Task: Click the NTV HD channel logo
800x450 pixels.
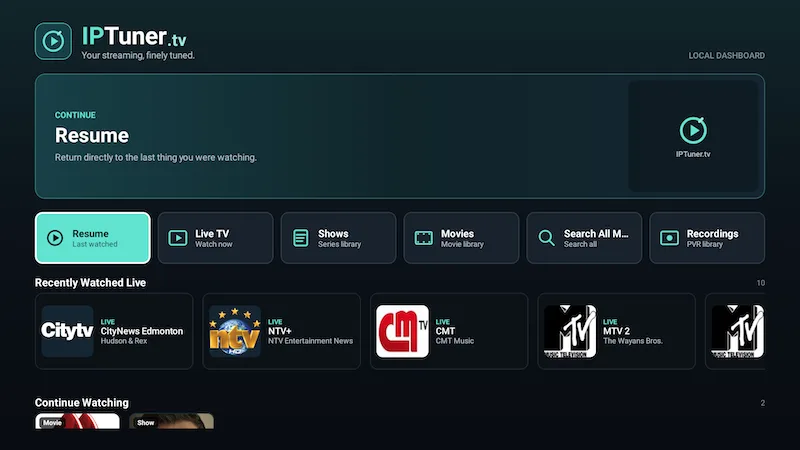Action: pyautogui.click(x=235, y=331)
